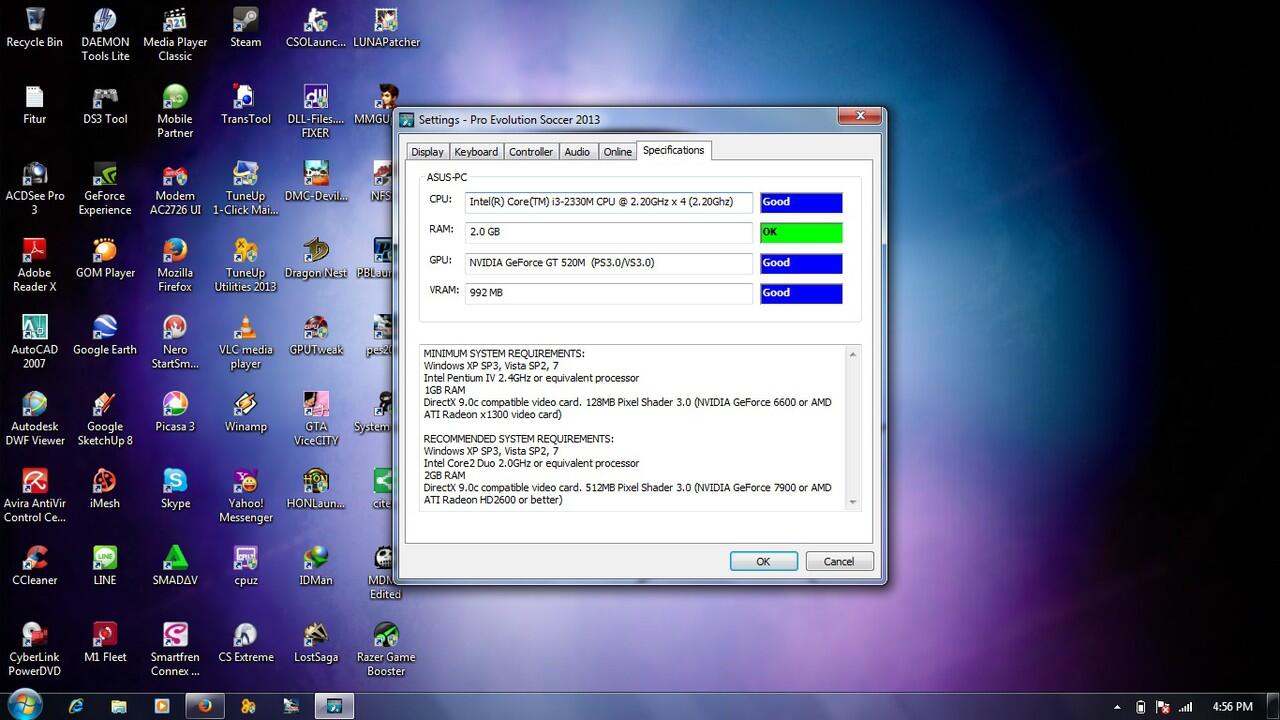
Task: Open the Adobe Reader X shortcut
Action: coord(35,266)
